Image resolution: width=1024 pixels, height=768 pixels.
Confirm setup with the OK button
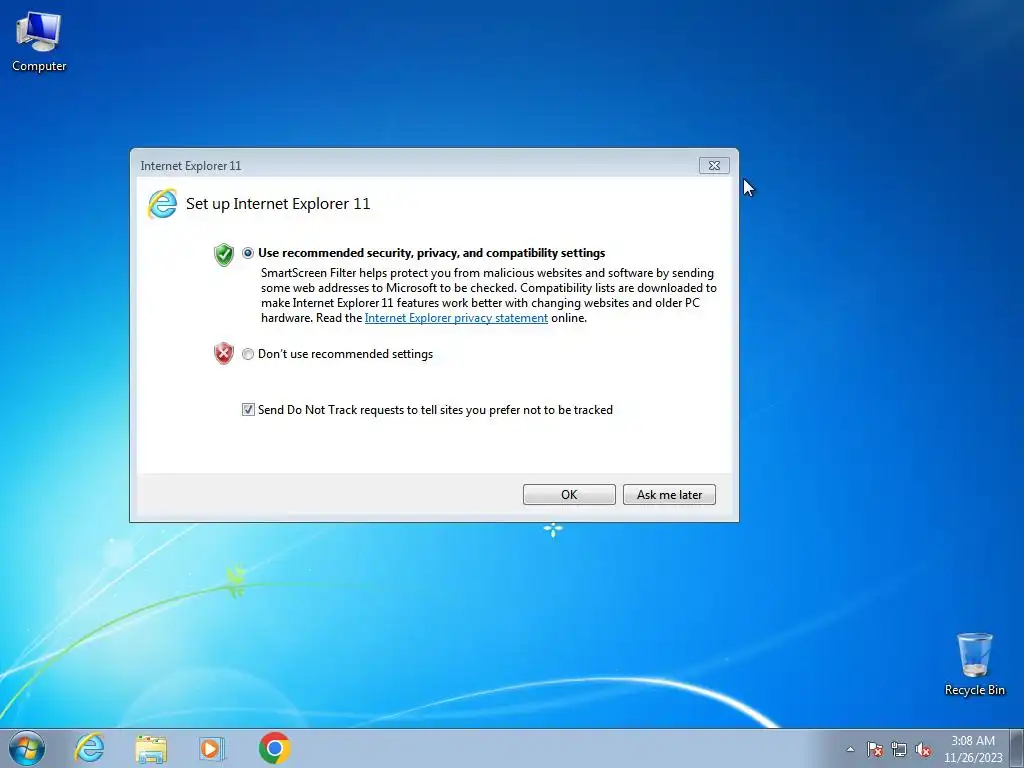click(569, 494)
